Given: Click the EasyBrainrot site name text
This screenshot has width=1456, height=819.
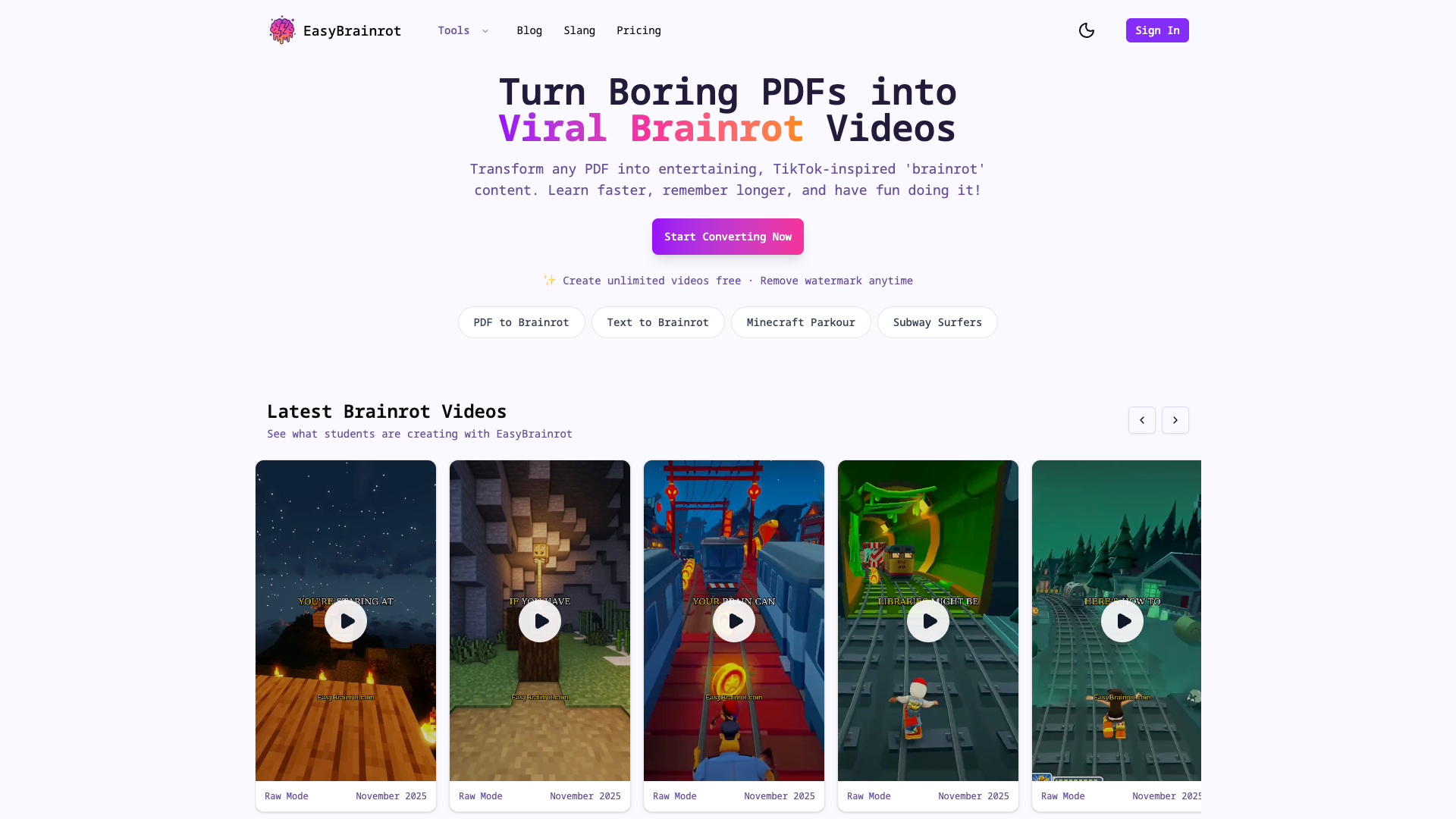Looking at the screenshot, I should [x=352, y=30].
